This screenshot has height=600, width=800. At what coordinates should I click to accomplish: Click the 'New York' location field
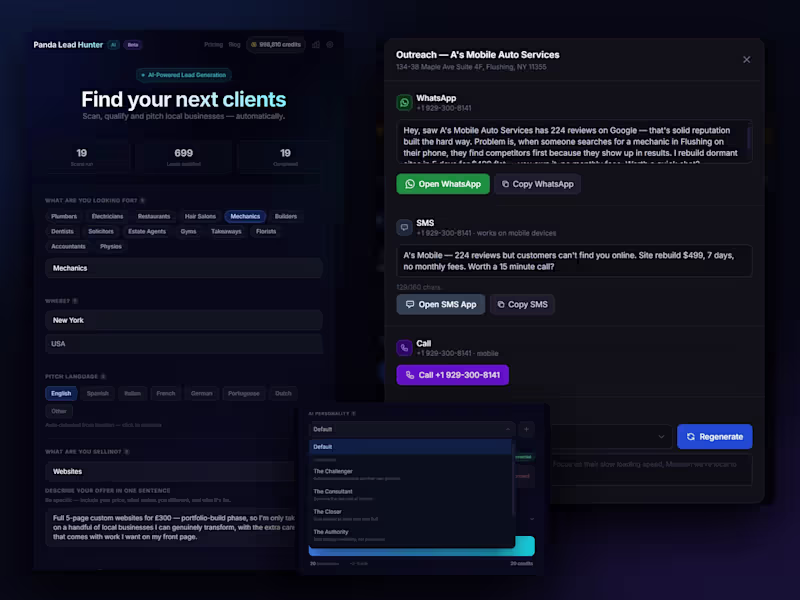(x=184, y=320)
